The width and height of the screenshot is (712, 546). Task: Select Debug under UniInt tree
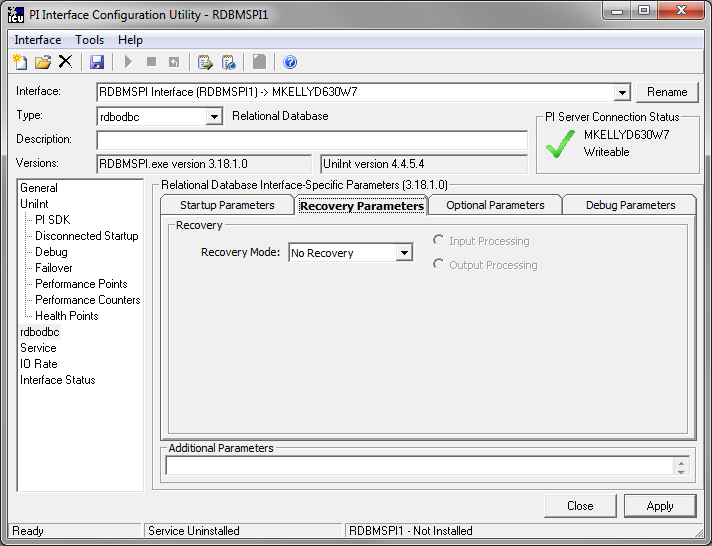tap(51, 252)
